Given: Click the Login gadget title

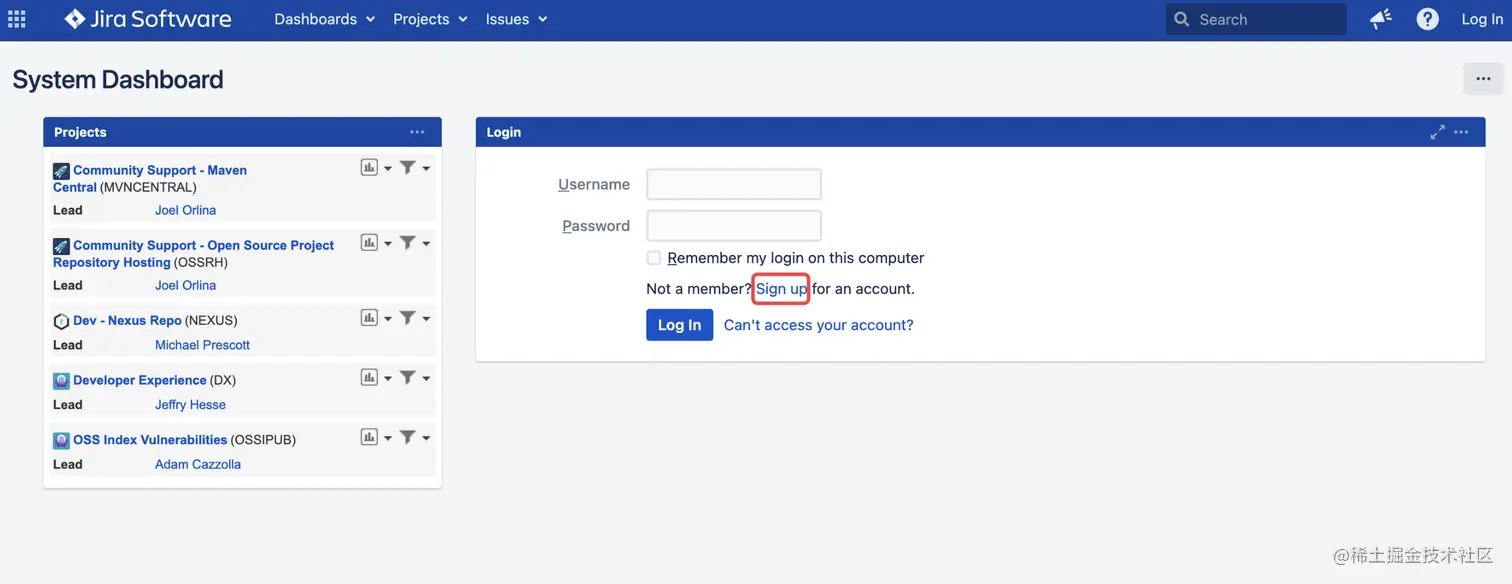Looking at the screenshot, I should (x=504, y=132).
